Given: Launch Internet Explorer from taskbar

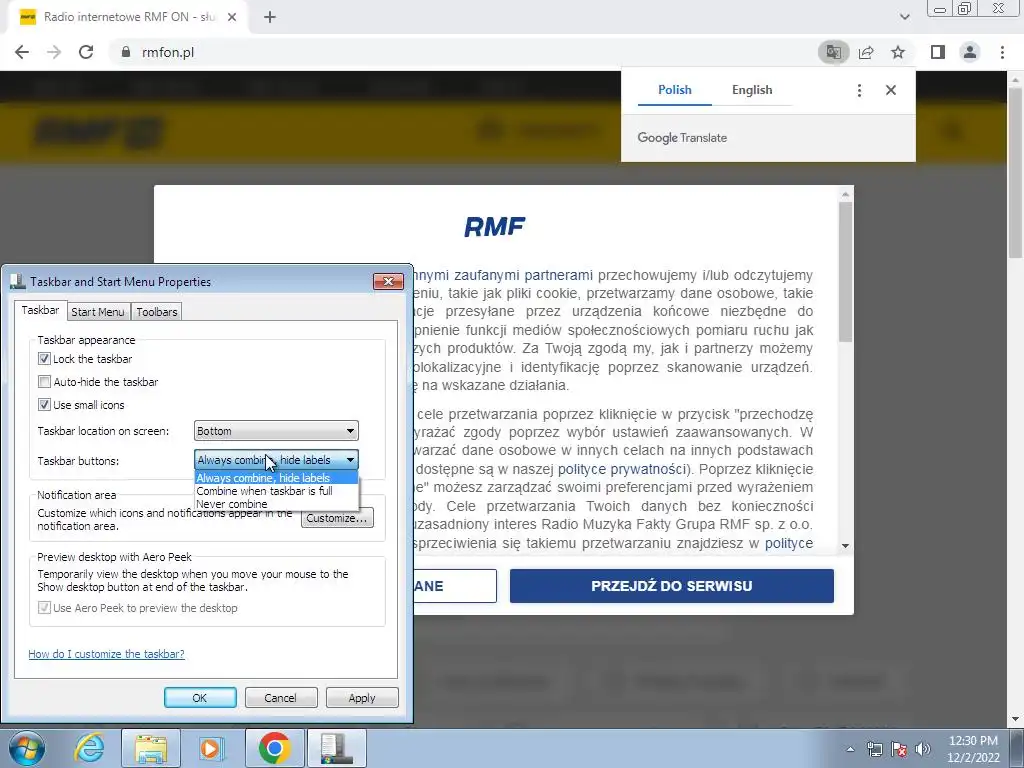Looking at the screenshot, I should coord(89,748).
